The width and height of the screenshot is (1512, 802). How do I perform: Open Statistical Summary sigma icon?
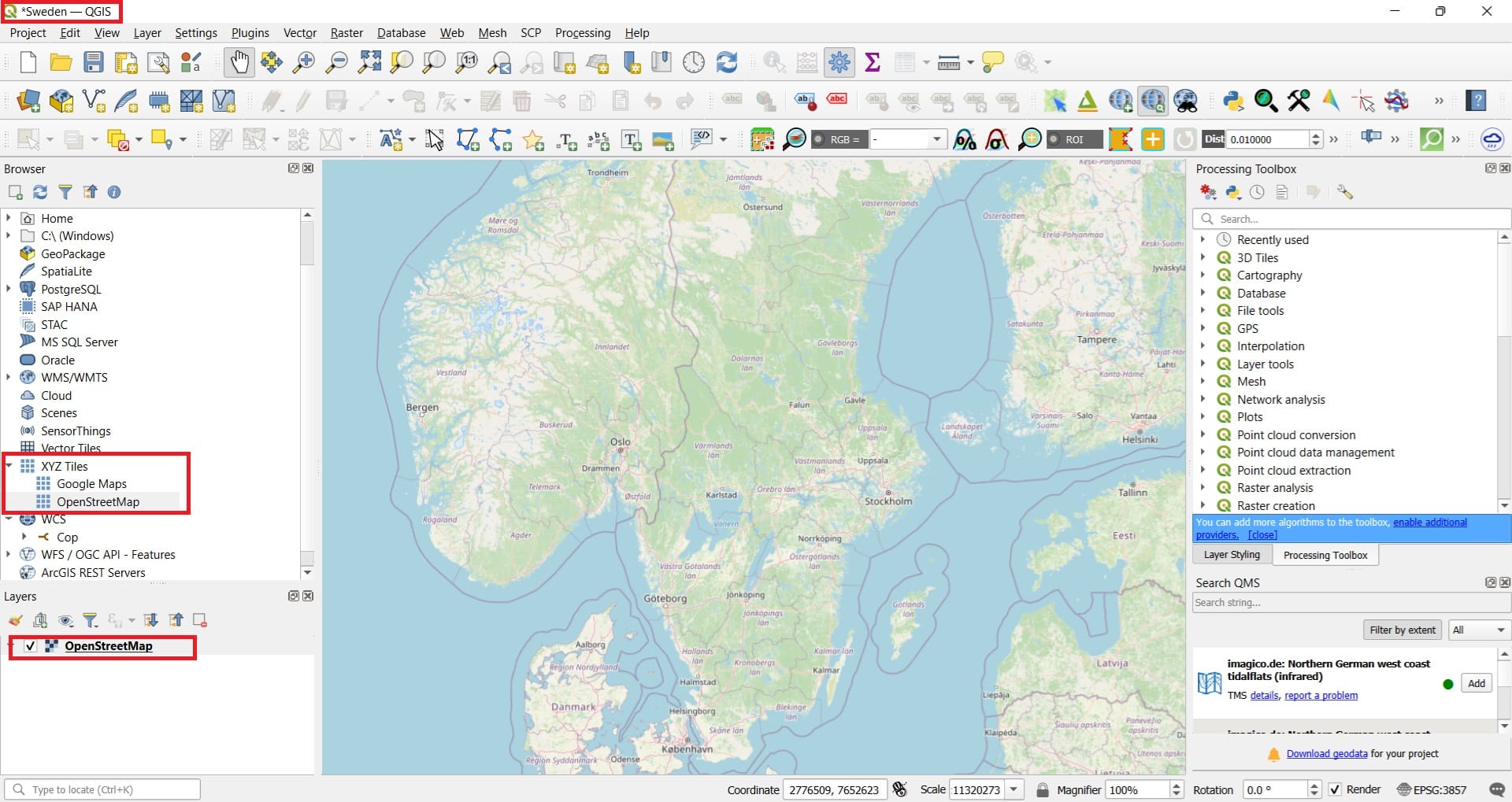point(872,62)
